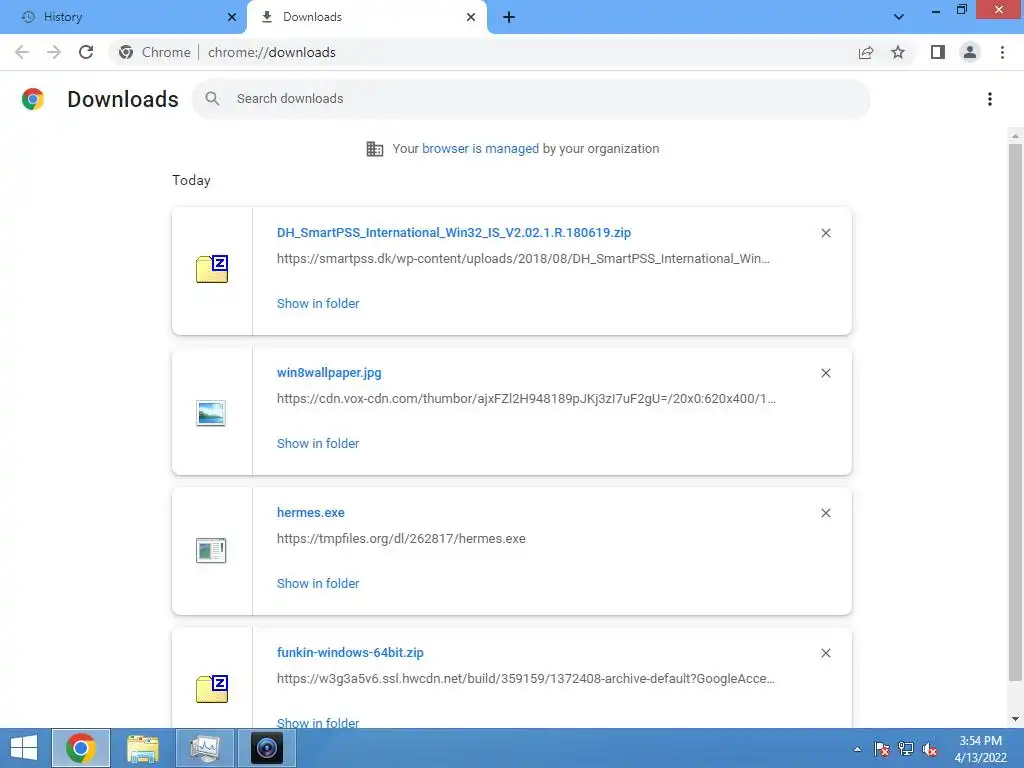The width and height of the screenshot is (1024, 768).
Task: Click the browser back arrow
Action: tap(22, 52)
